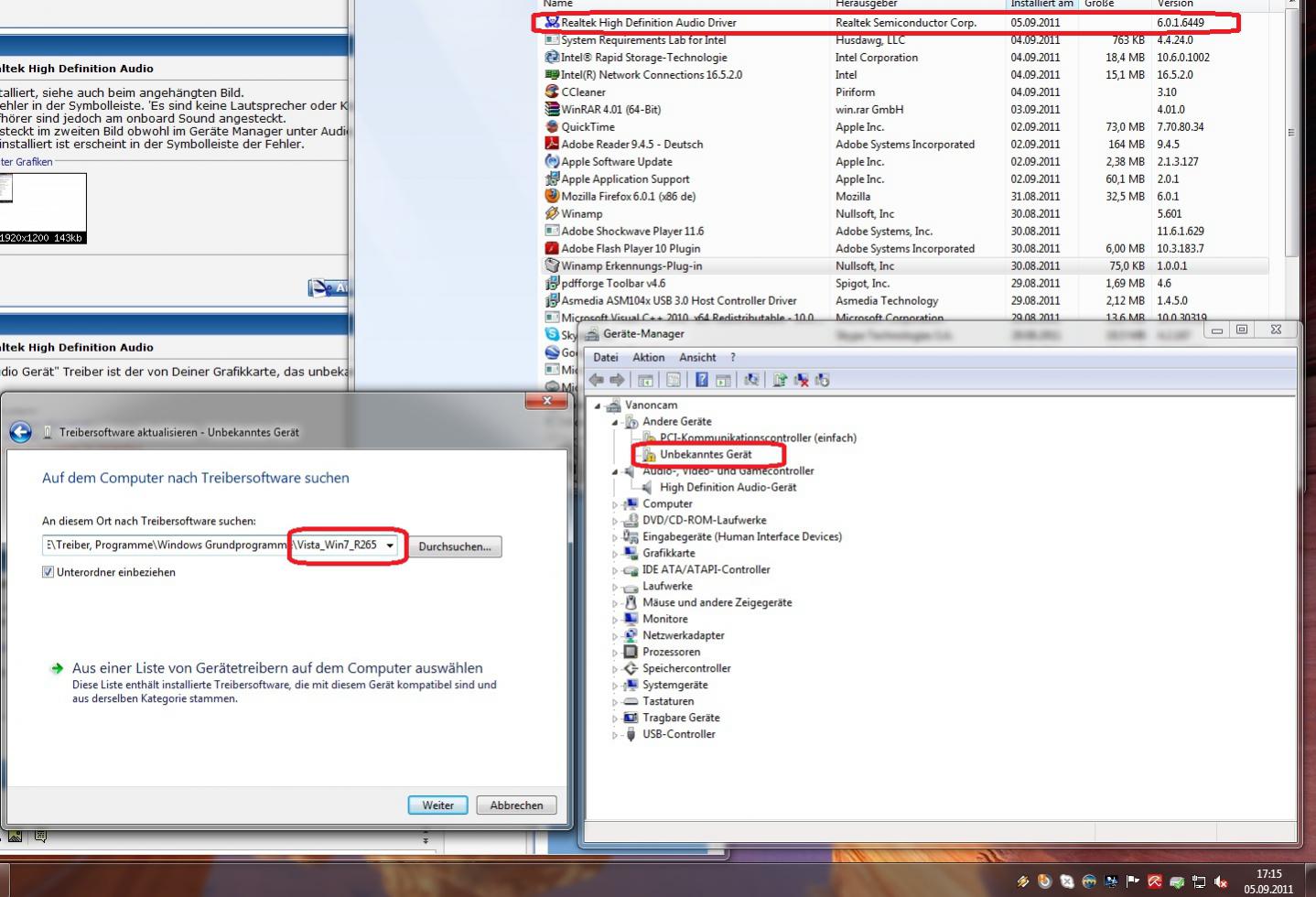Image resolution: width=1316 pixels, height=897 pixels.
Task: Click update driver software toolbar icon
Action: click(x=780, y=380)
